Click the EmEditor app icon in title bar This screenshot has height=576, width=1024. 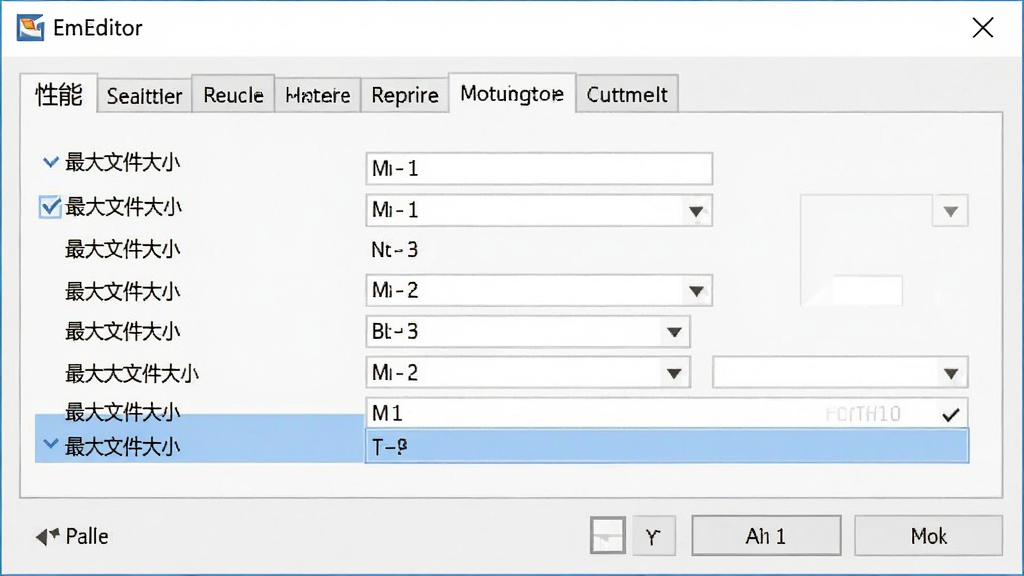(30, 28)
